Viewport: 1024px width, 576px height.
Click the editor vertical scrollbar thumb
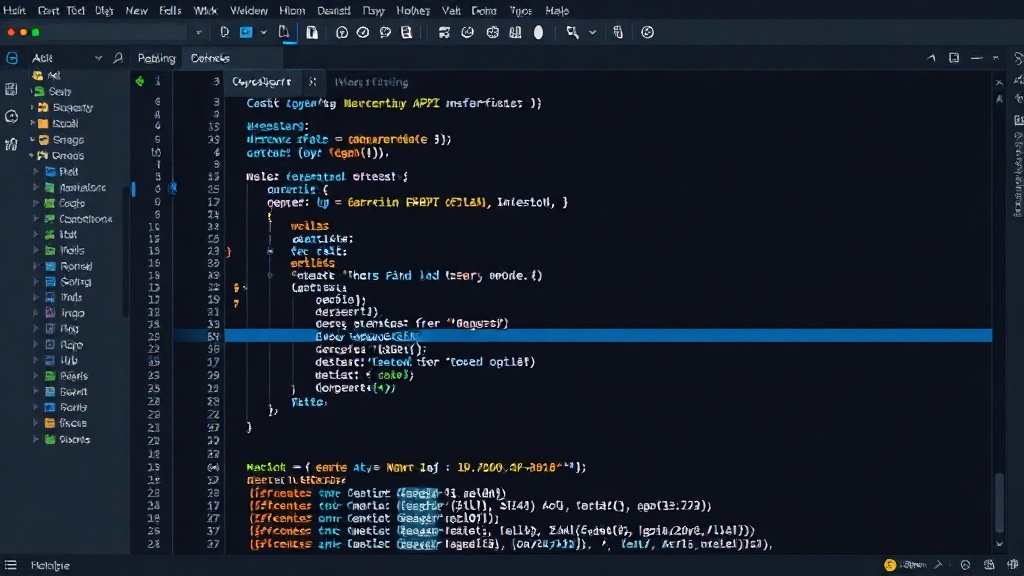point(999,503)
